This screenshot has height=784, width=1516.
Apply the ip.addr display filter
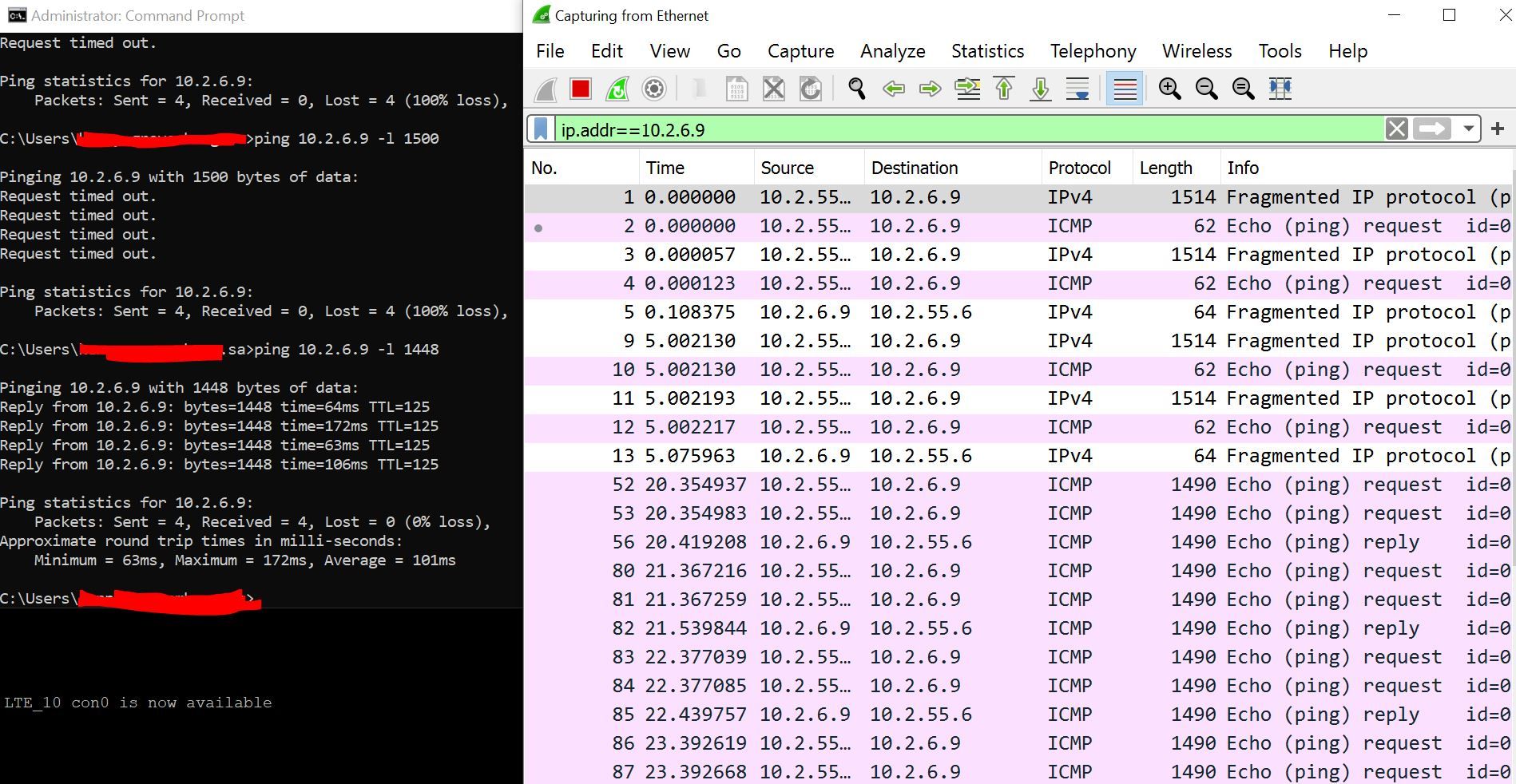(1434, 129)
